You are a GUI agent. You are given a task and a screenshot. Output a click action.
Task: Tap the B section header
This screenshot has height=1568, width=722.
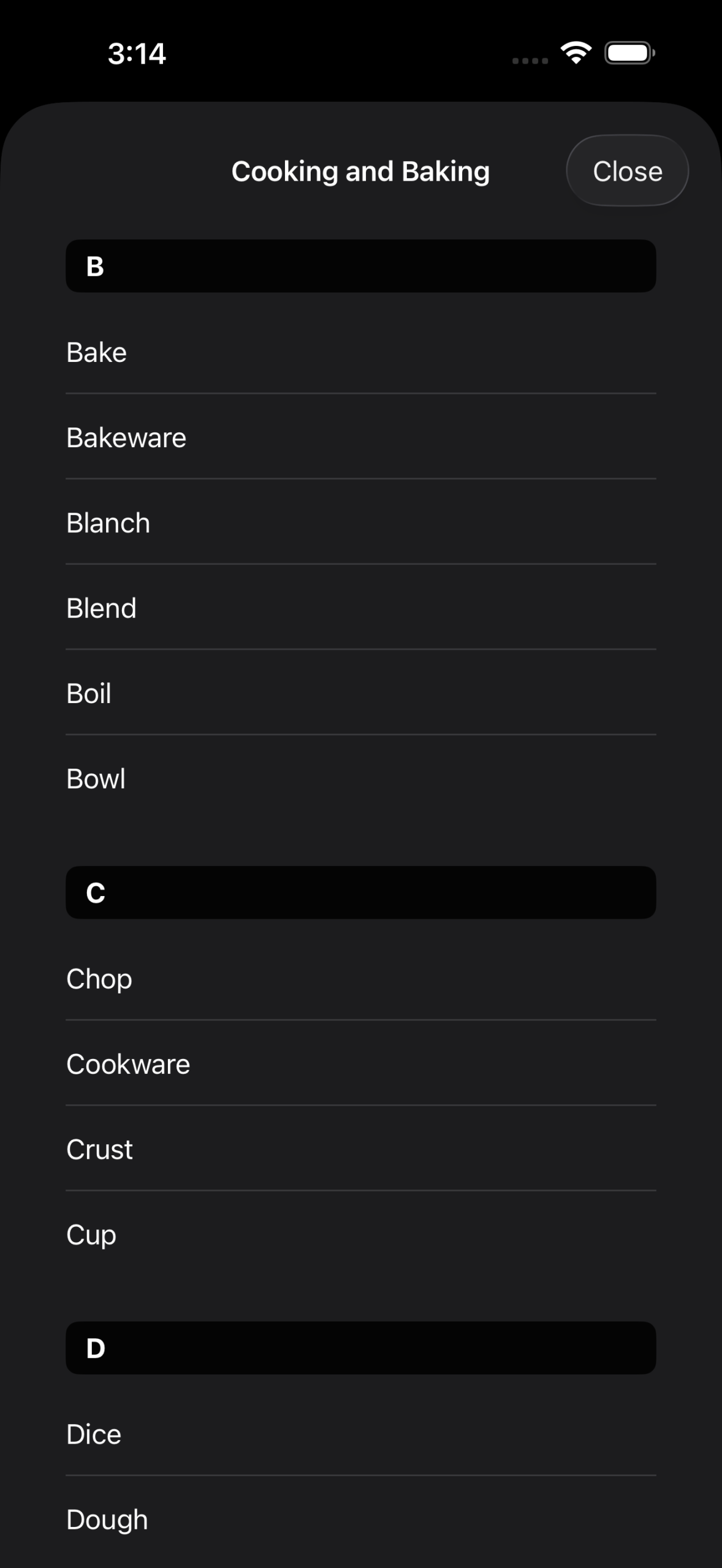[x=360, y=266]
